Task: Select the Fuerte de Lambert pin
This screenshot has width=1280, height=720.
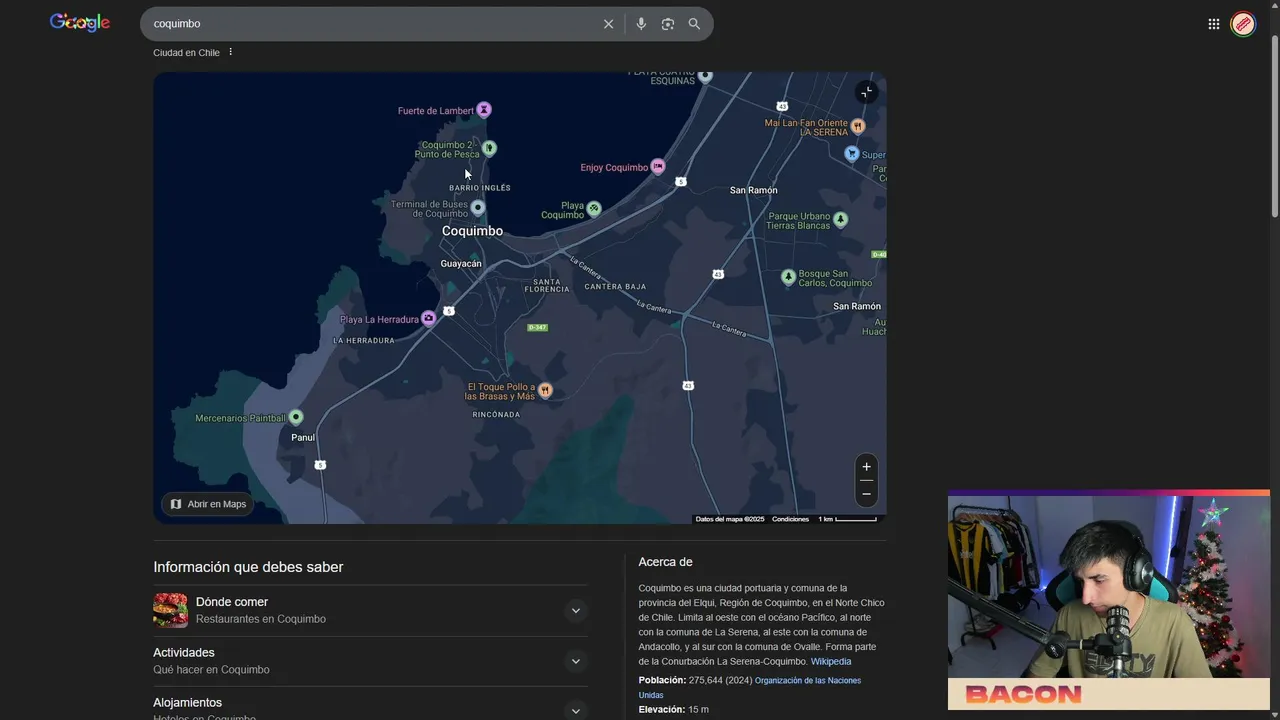Action: 484,109
